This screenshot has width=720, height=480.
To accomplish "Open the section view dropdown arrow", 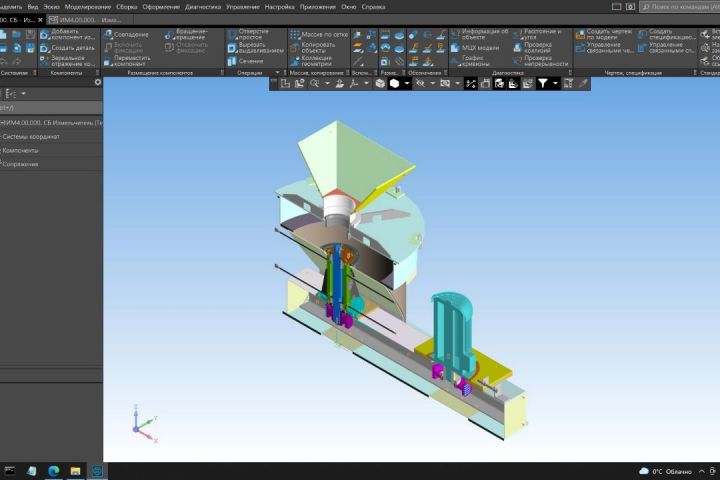I will pos(457,84).
